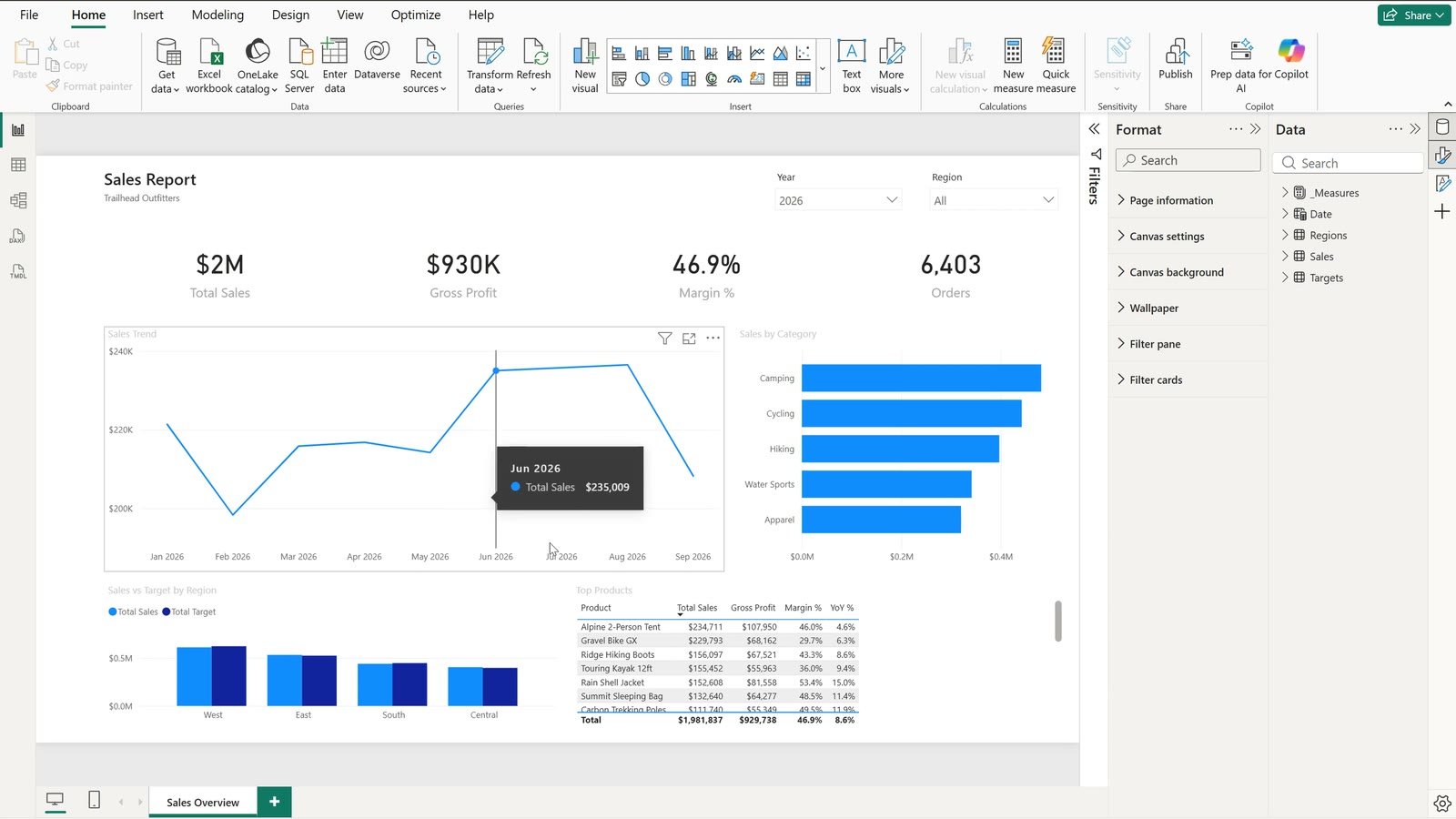Open the Year slicer dropdown

click(838, 200)
